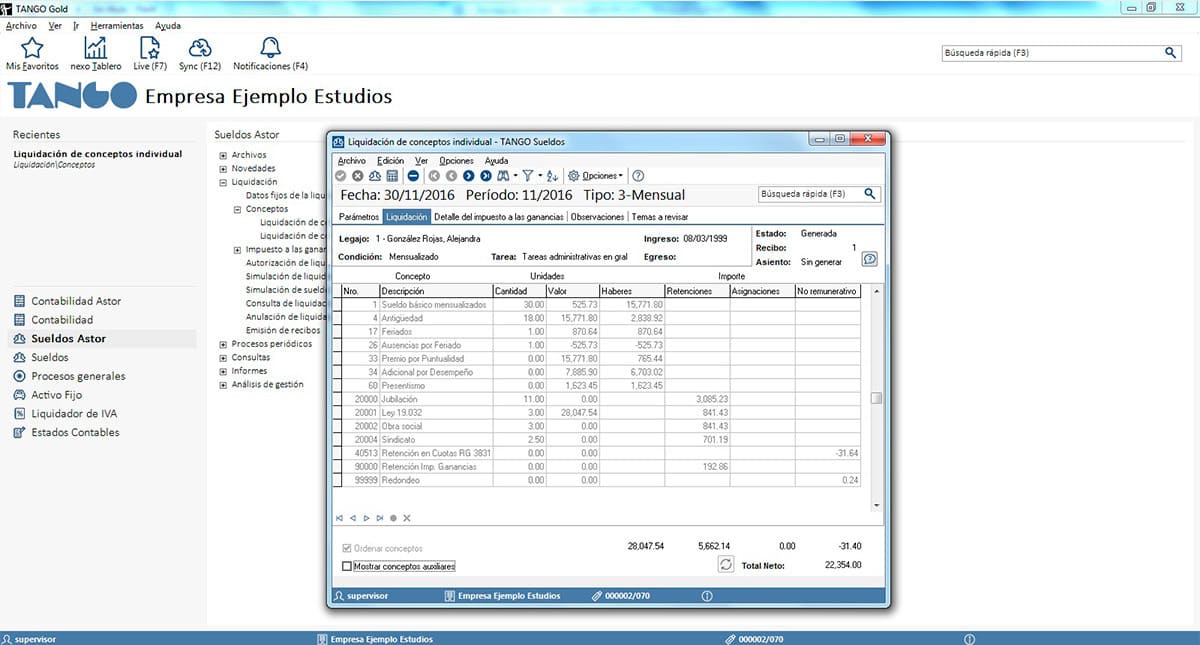
Task: Click grid navigator delete X icon
Action: tap(407, 518)
